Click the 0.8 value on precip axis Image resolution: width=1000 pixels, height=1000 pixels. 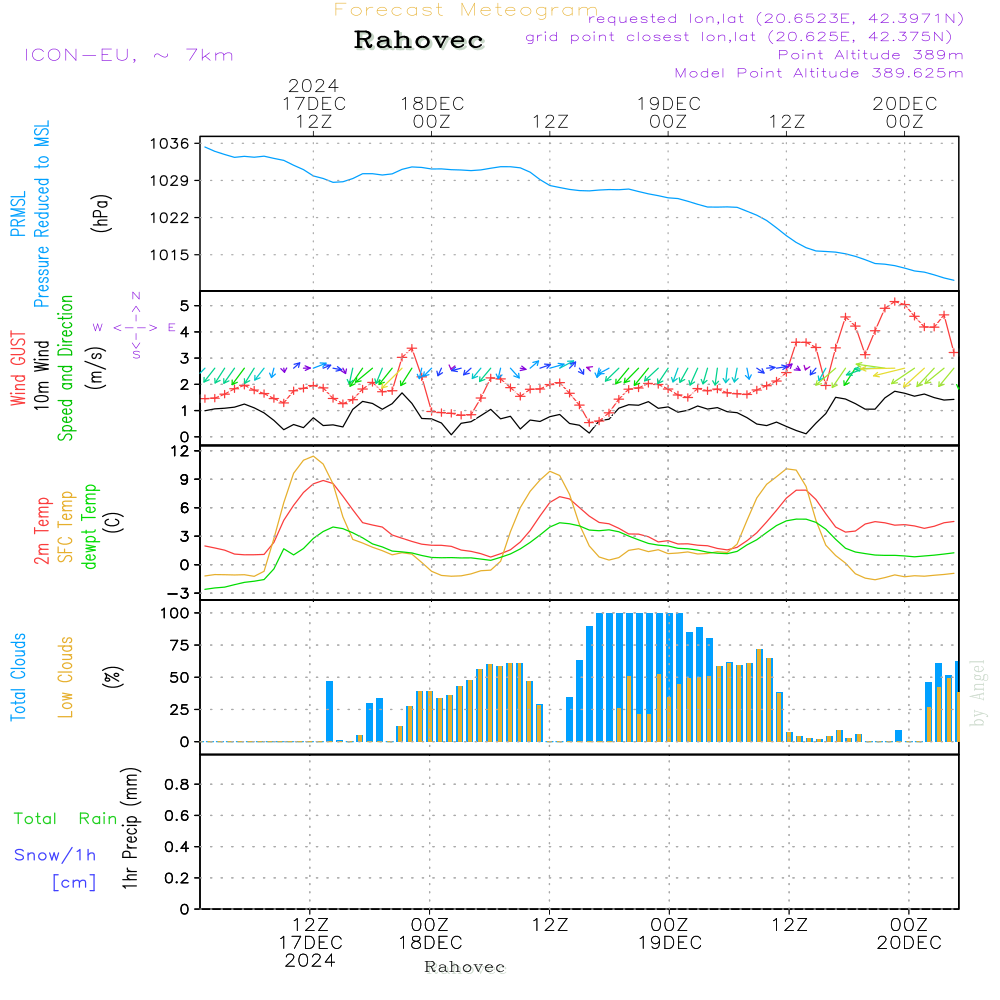tap(177, 784)
